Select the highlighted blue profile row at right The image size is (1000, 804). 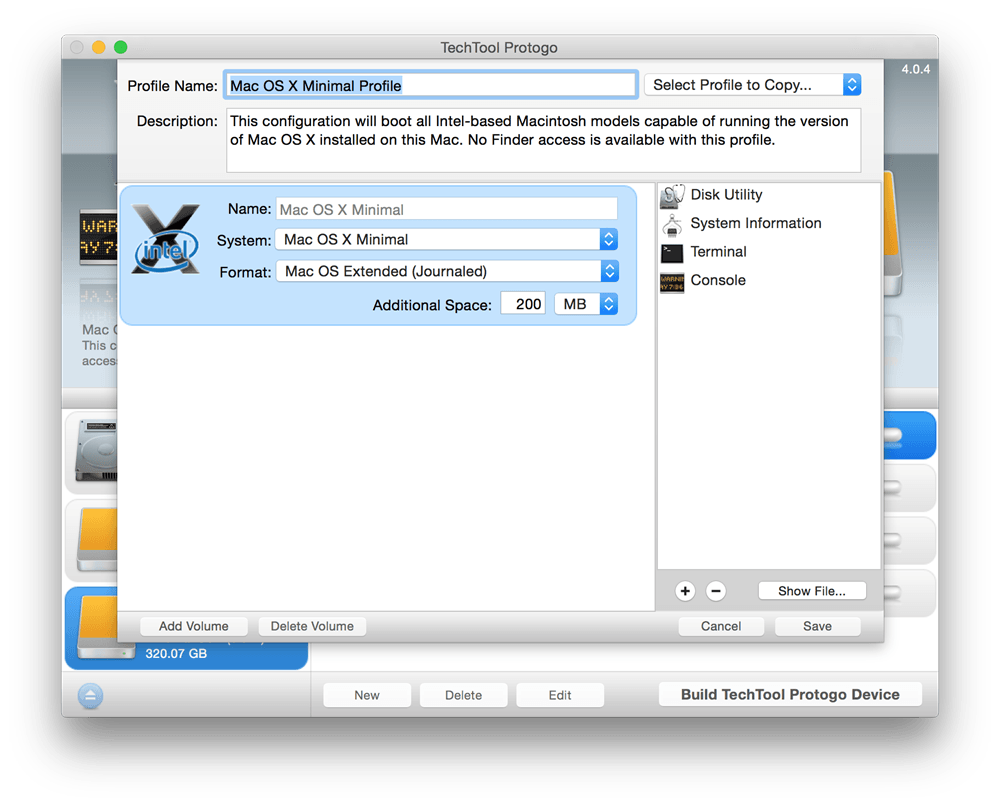click(909, 435)
